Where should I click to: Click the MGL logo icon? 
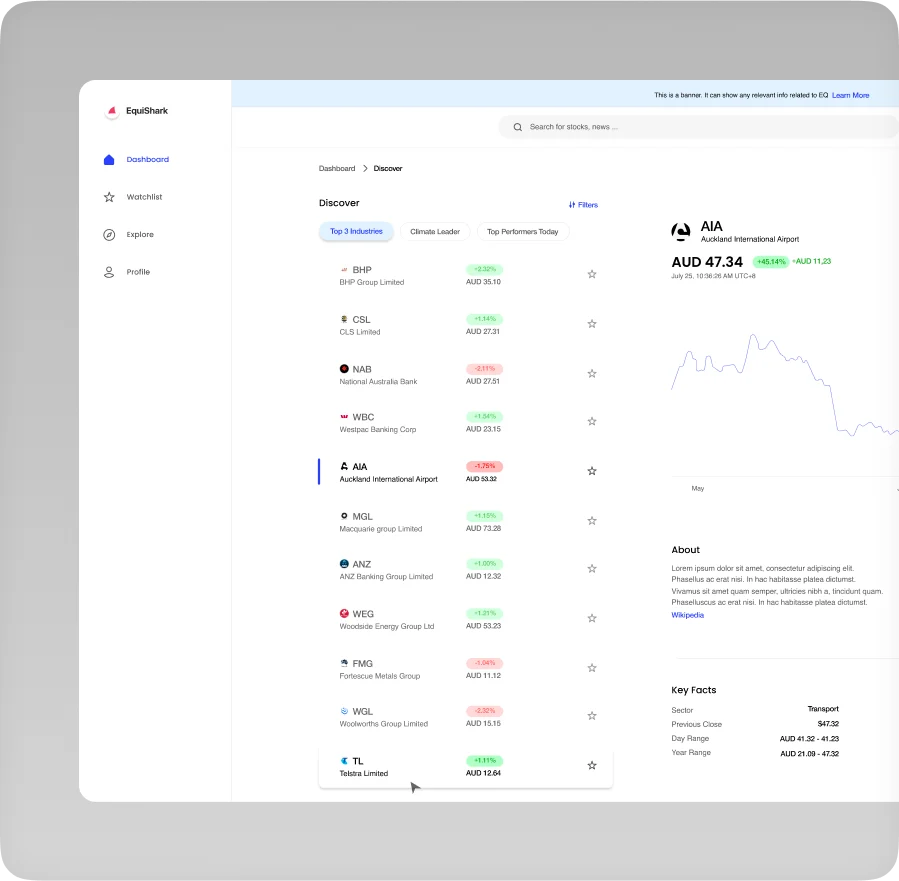pos(344,516)
